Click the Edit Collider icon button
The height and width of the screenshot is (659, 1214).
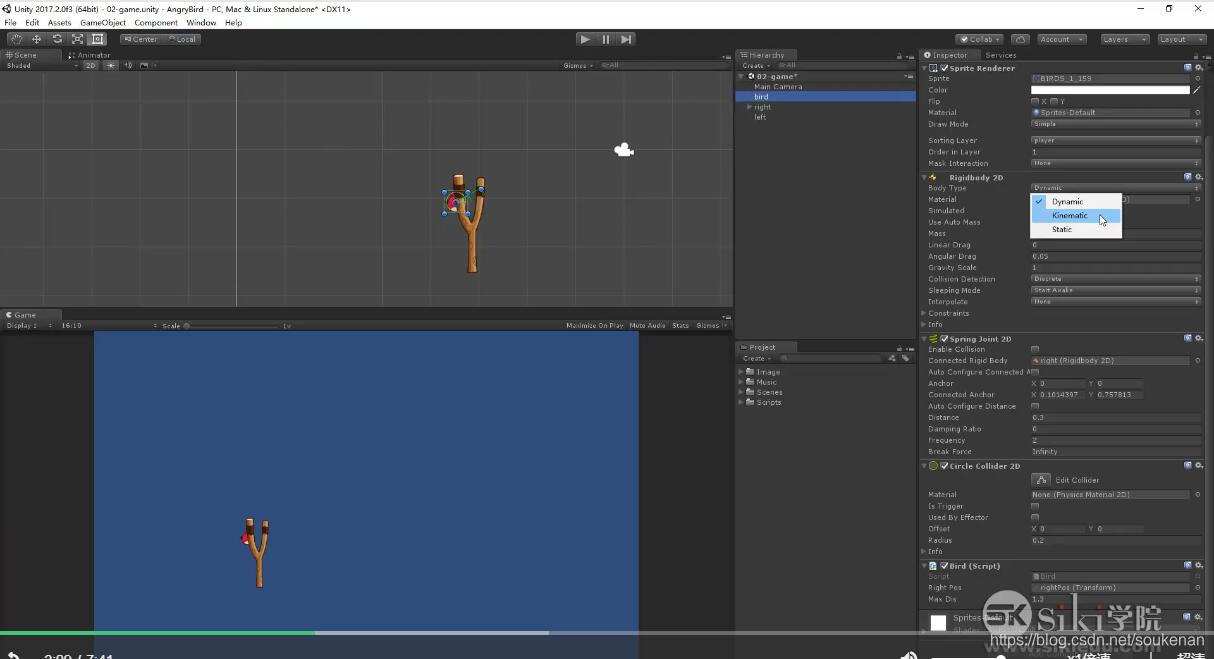point(1041,480)
